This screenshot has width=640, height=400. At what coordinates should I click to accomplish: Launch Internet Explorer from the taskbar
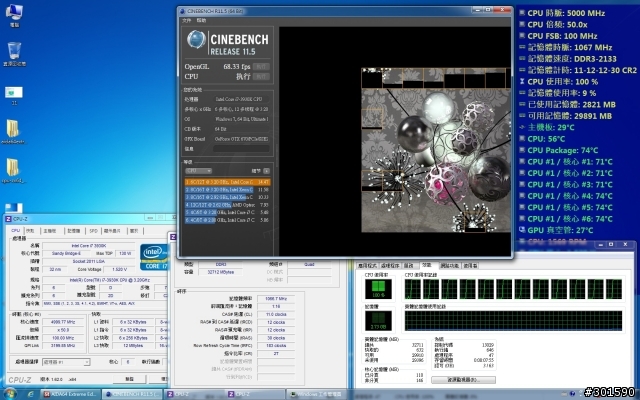30,394
